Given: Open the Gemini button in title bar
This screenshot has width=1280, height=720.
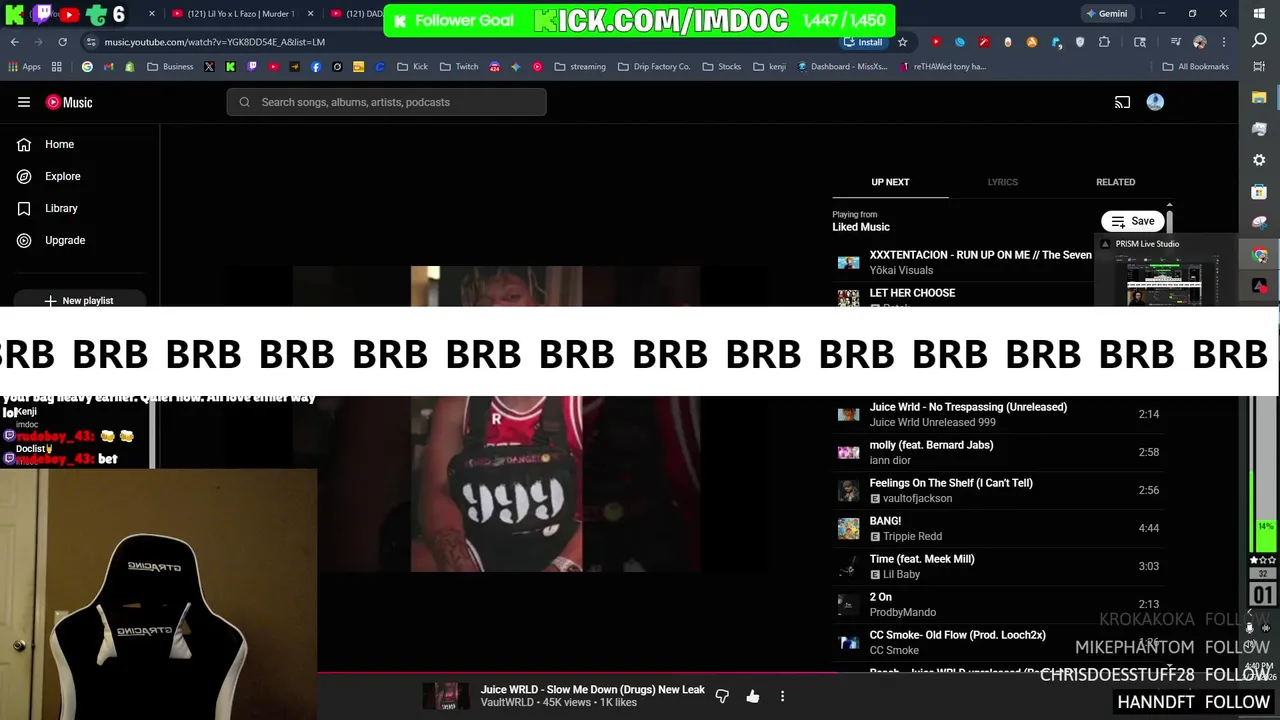Looking at the screenshot, I should [x=1108, y=14].
